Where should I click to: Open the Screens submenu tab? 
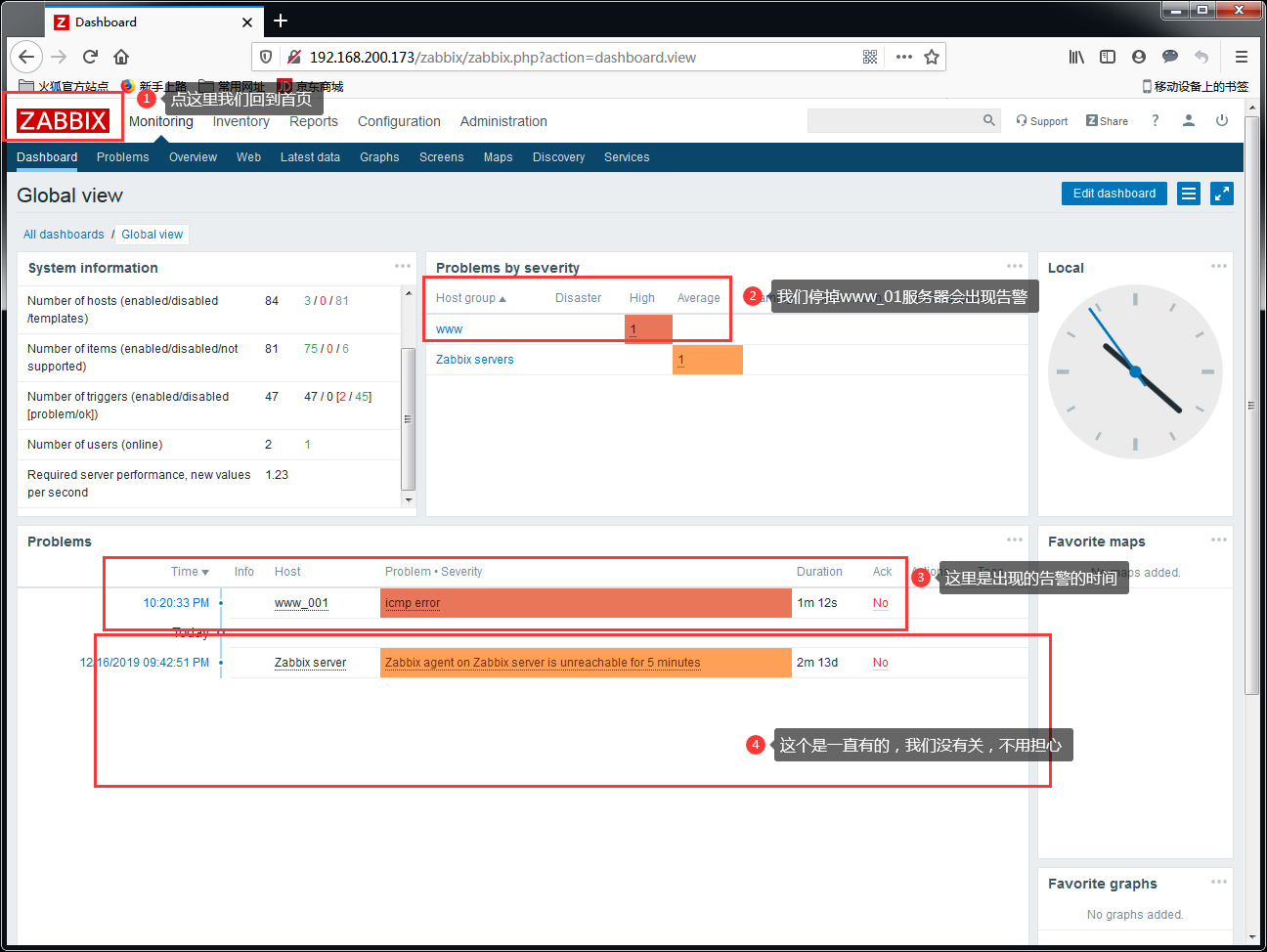[442, 157]
